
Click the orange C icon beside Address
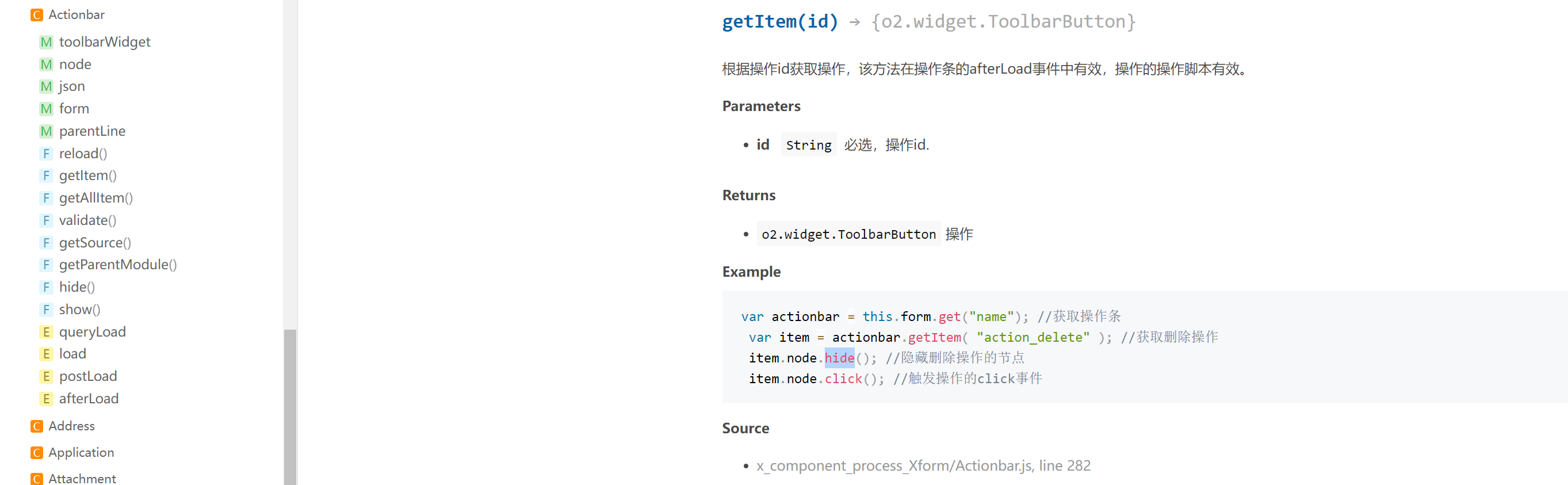(37, 426)
